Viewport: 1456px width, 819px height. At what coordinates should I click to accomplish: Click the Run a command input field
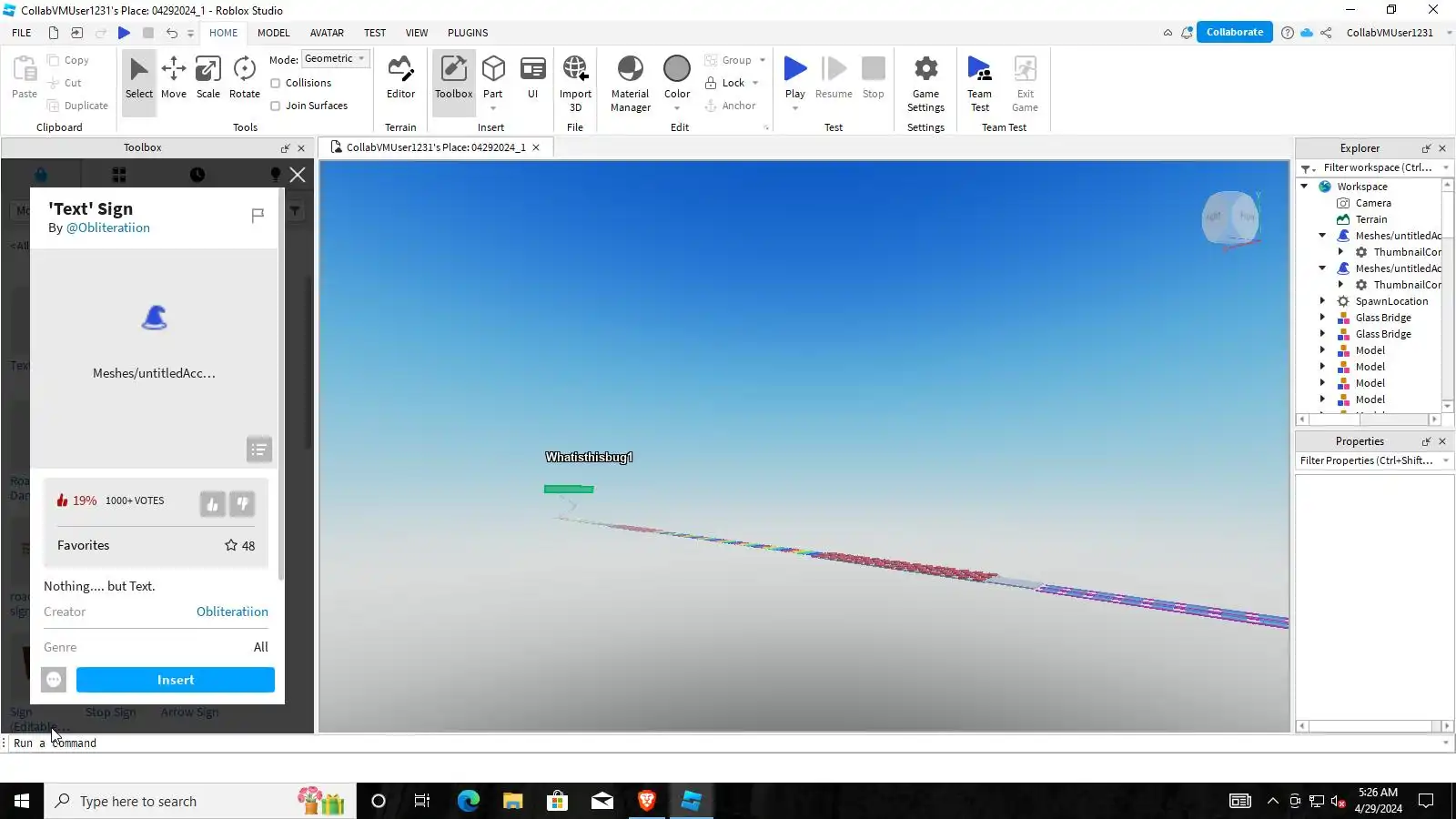click(x=725, y=743)
